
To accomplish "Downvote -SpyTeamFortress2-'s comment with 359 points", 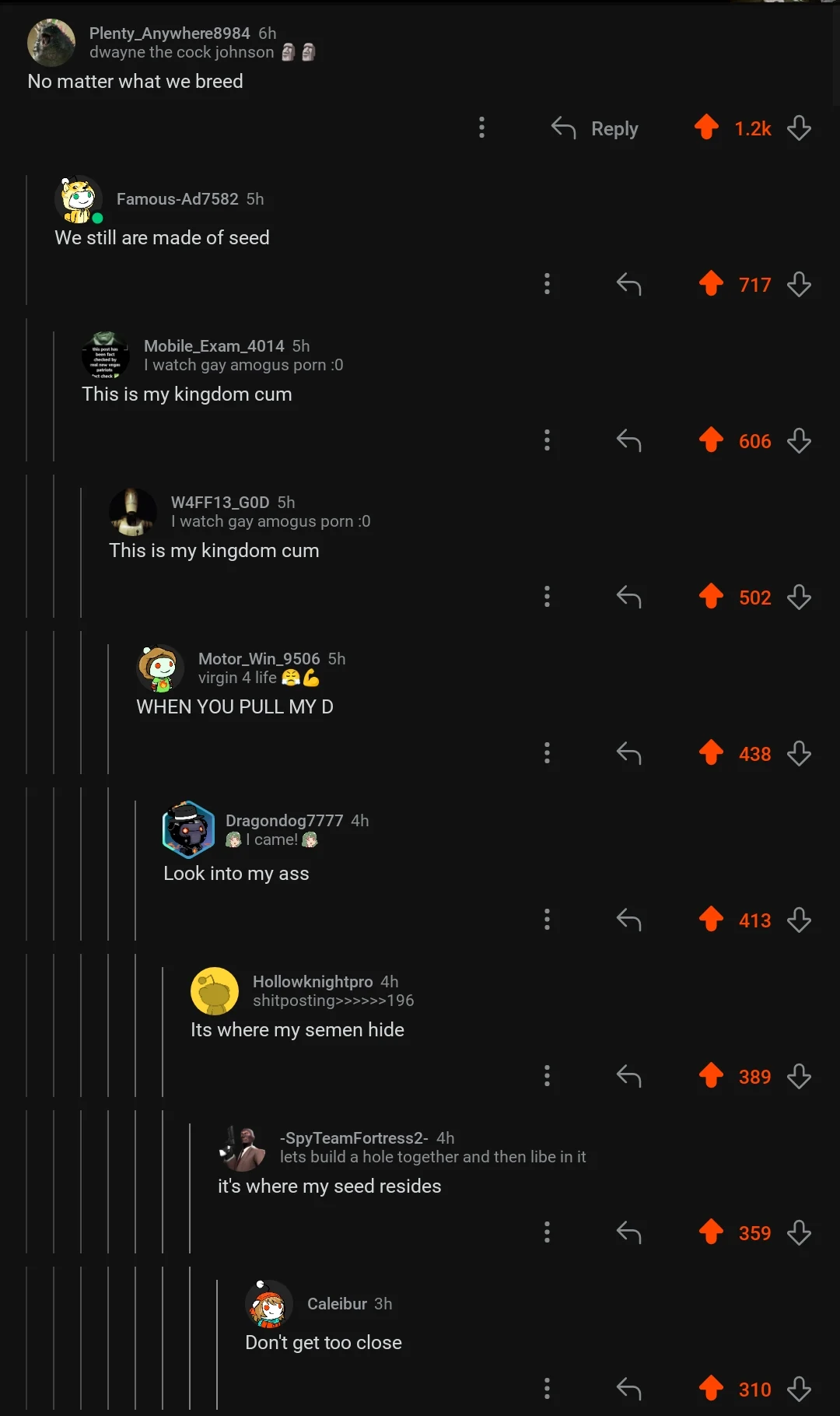I will [799, 1233].
